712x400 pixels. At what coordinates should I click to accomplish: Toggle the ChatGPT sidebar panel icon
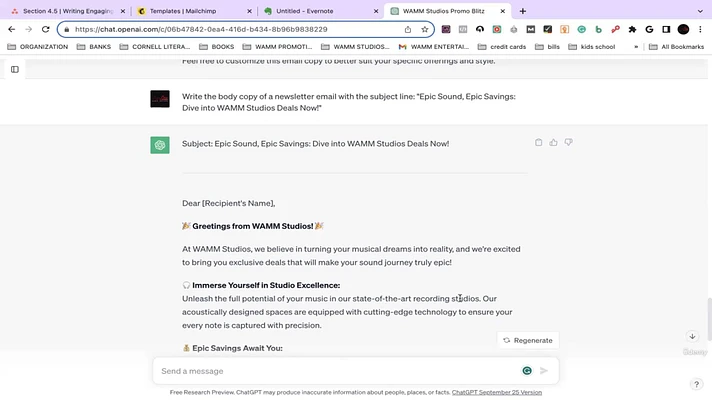click(15, 69)
